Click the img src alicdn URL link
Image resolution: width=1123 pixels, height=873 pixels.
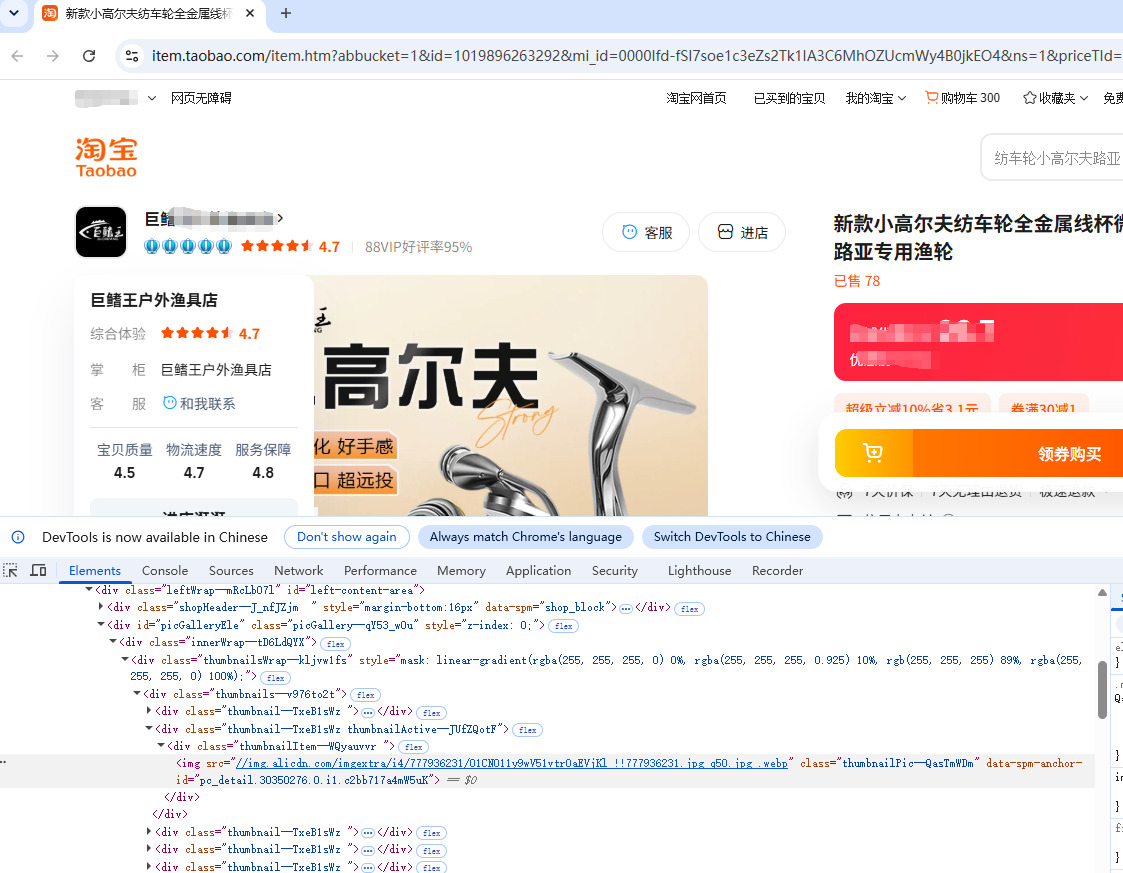click(511, 763)
